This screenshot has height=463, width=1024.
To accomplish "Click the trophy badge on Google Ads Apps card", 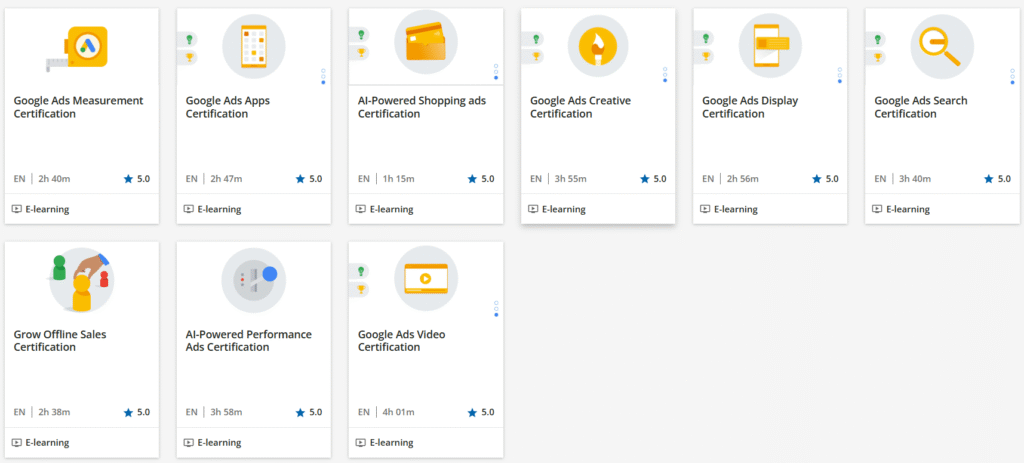I will pyautogui.click(x=189, y=57).
